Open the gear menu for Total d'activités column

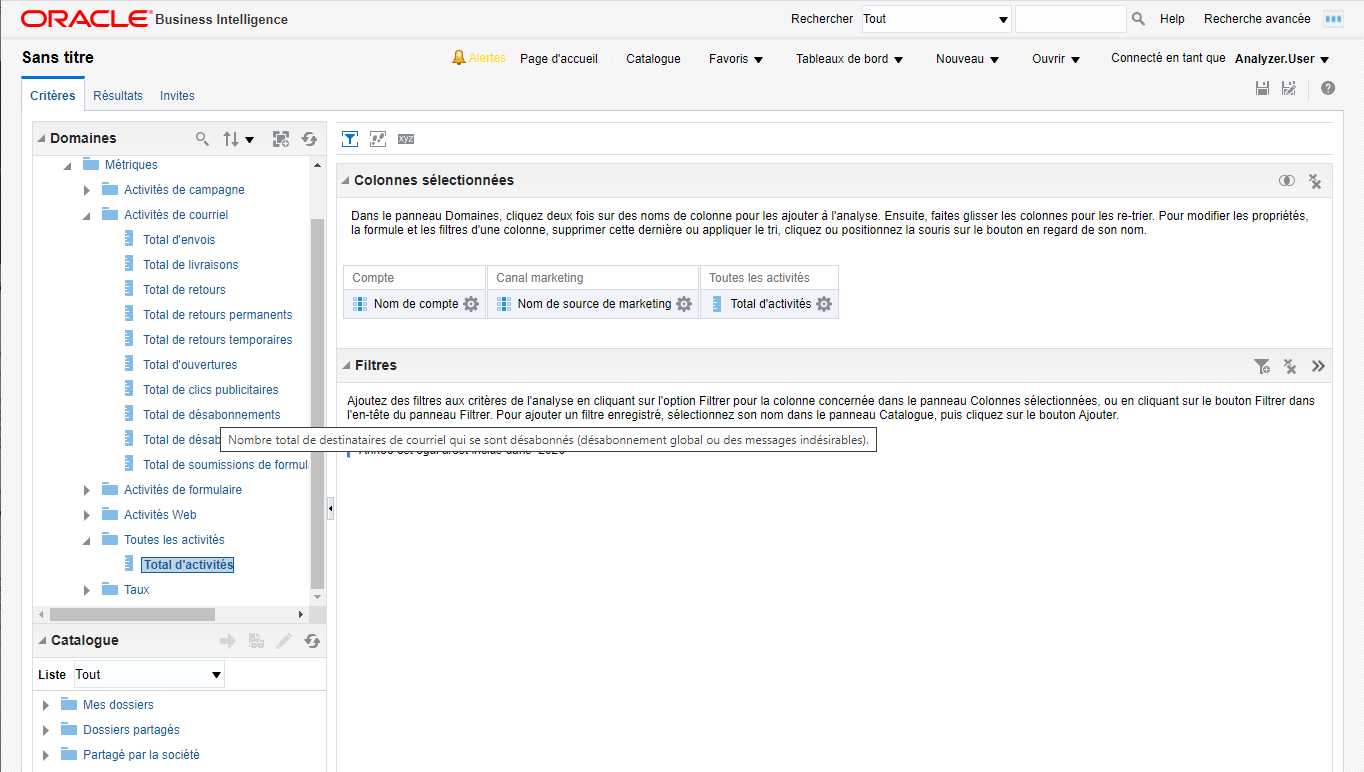(824, 304)
